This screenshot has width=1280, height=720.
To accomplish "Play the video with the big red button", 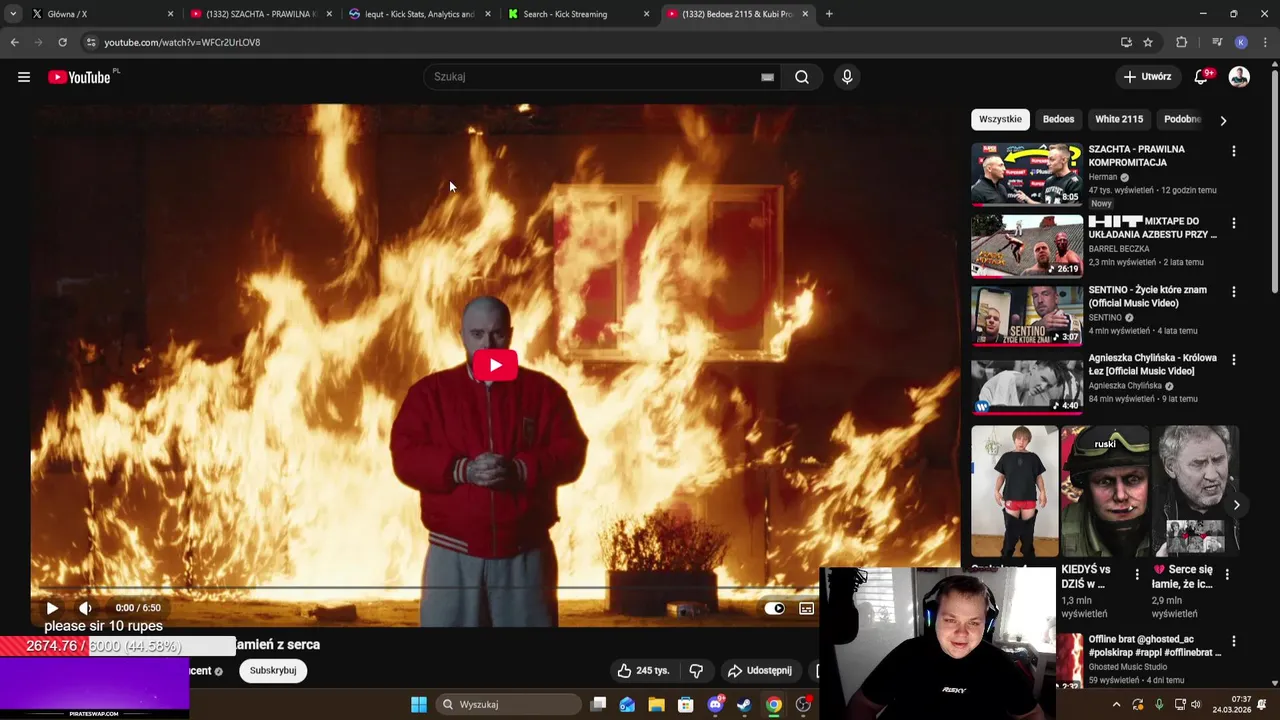I will (495, 365).
